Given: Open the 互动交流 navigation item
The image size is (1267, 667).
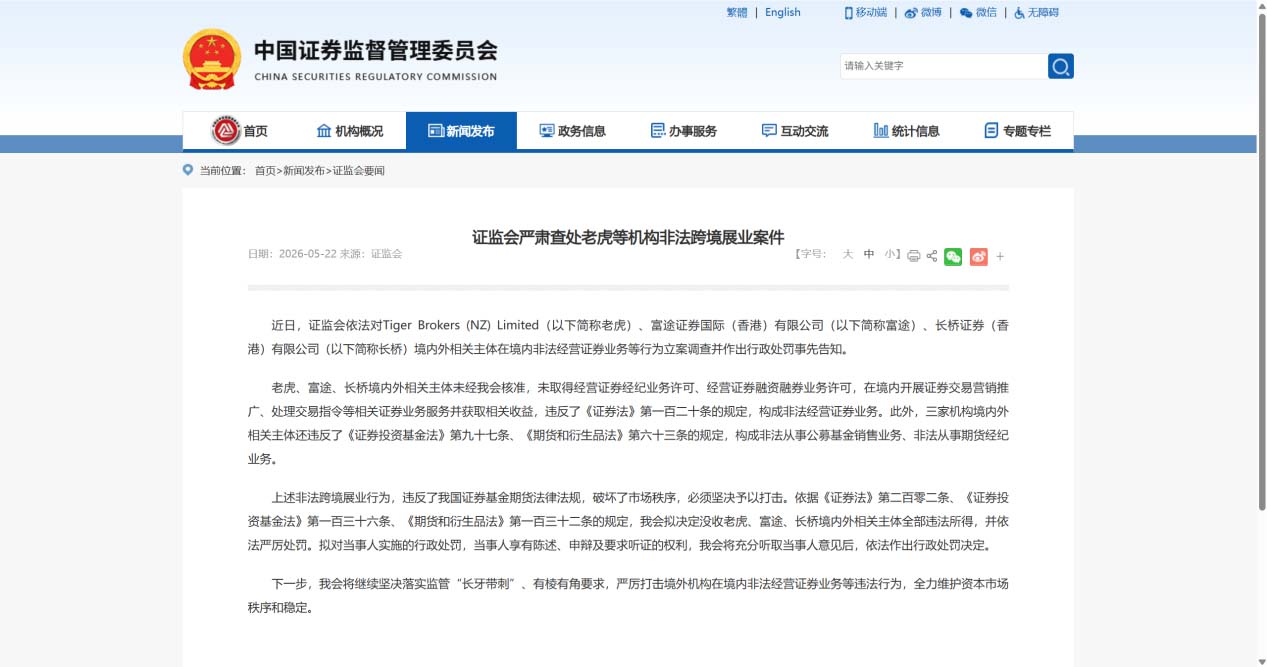Looking at the screenshot, I should click(795, 131).
